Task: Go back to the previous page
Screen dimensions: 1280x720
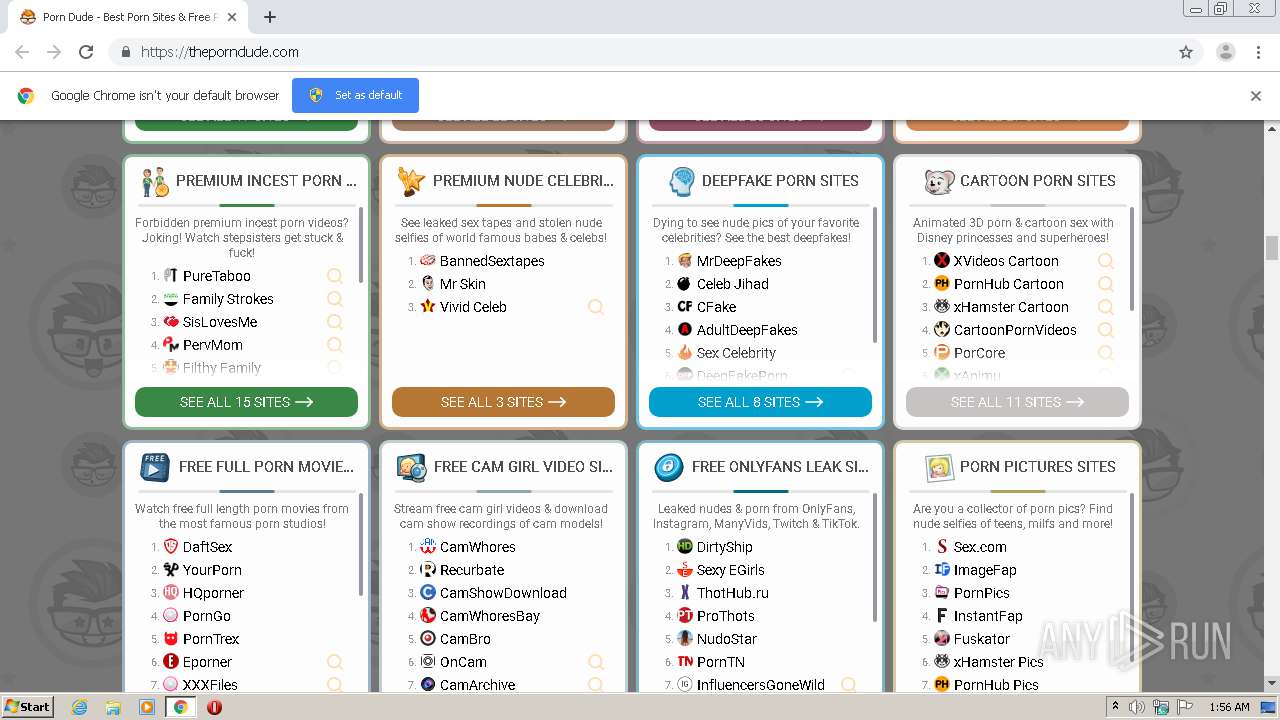Action: pyautogui.click(x=22, y=52)
